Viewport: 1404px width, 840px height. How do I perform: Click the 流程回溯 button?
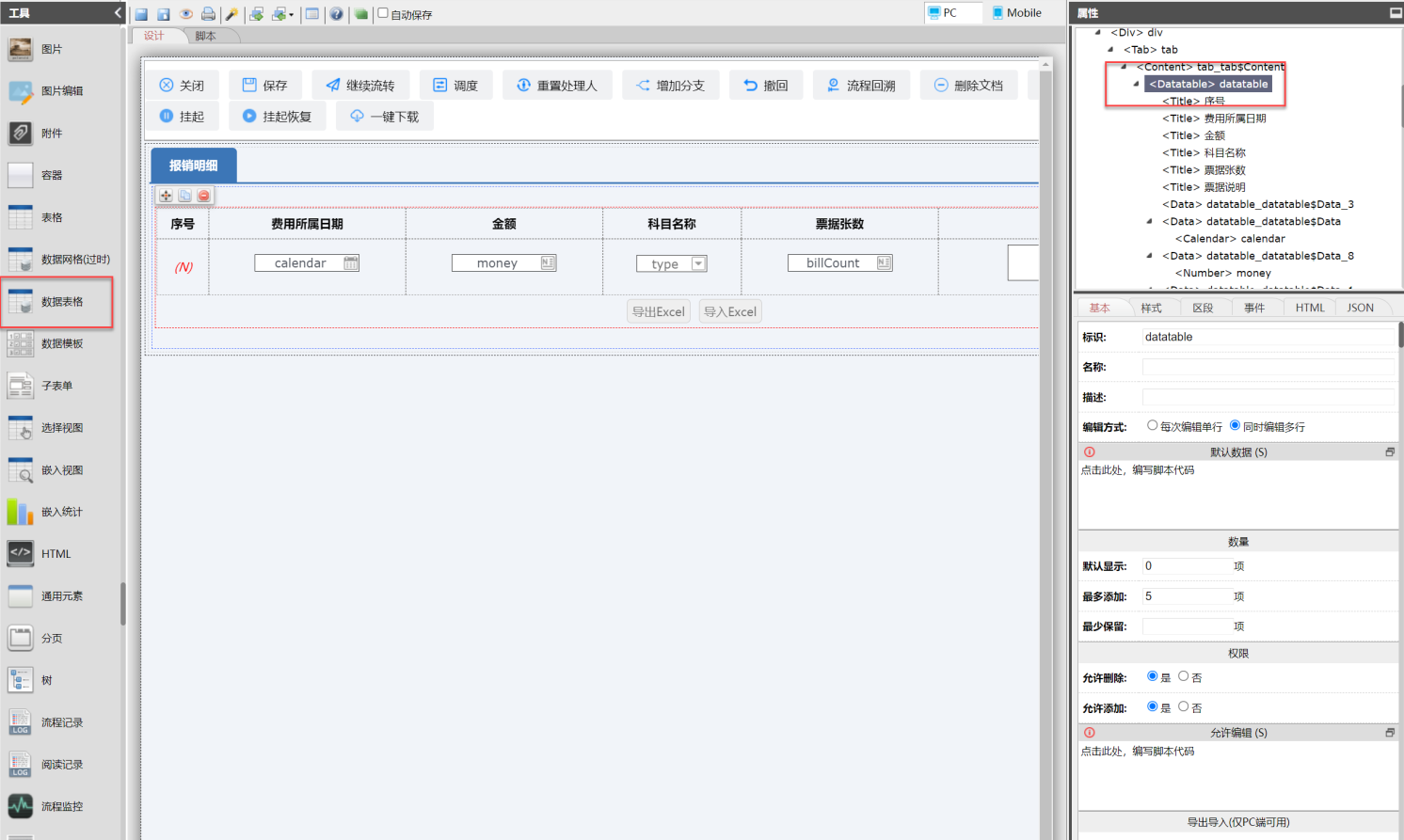pos(861,86)
